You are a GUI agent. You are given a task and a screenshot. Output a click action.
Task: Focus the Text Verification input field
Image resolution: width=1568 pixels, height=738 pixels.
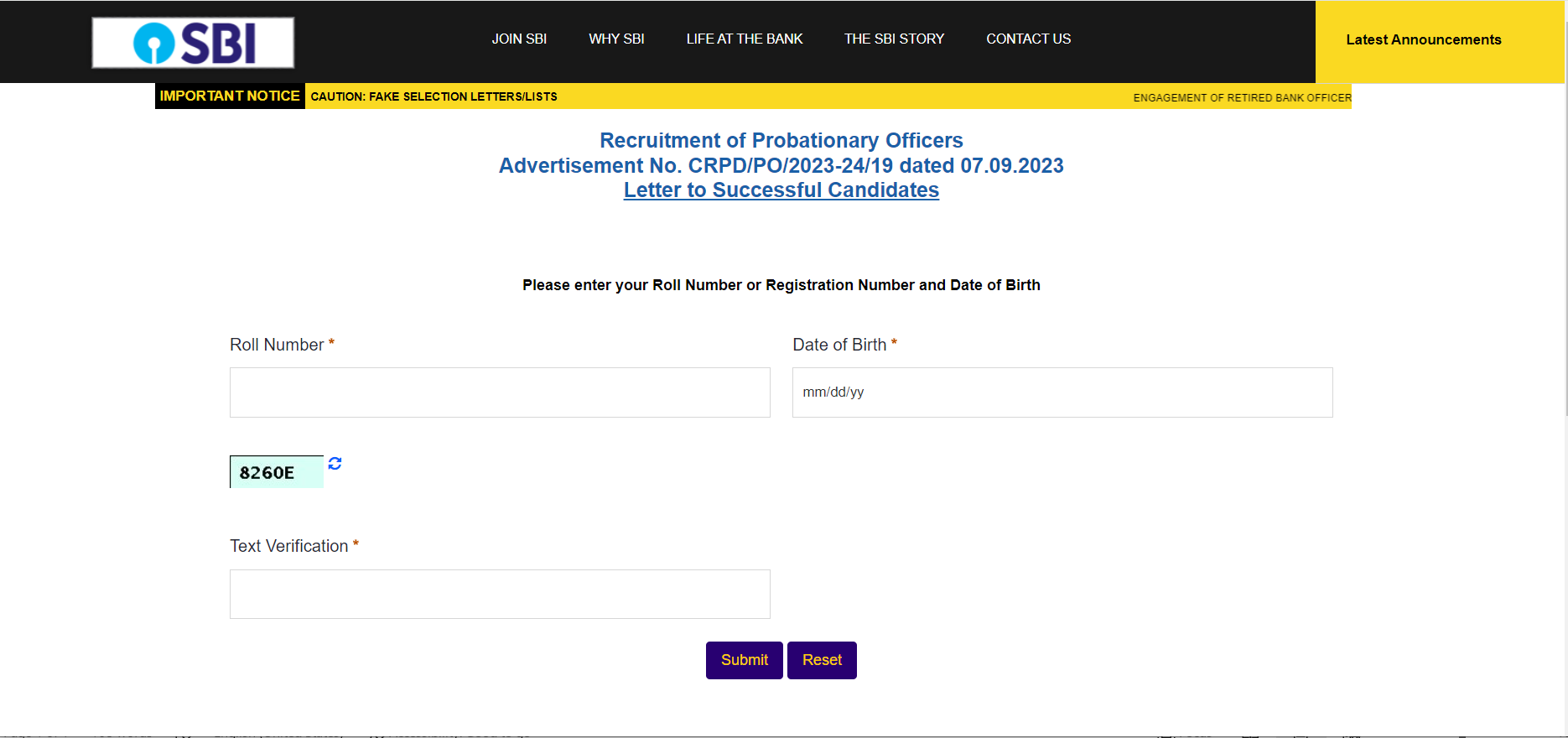tap(500, 595)
